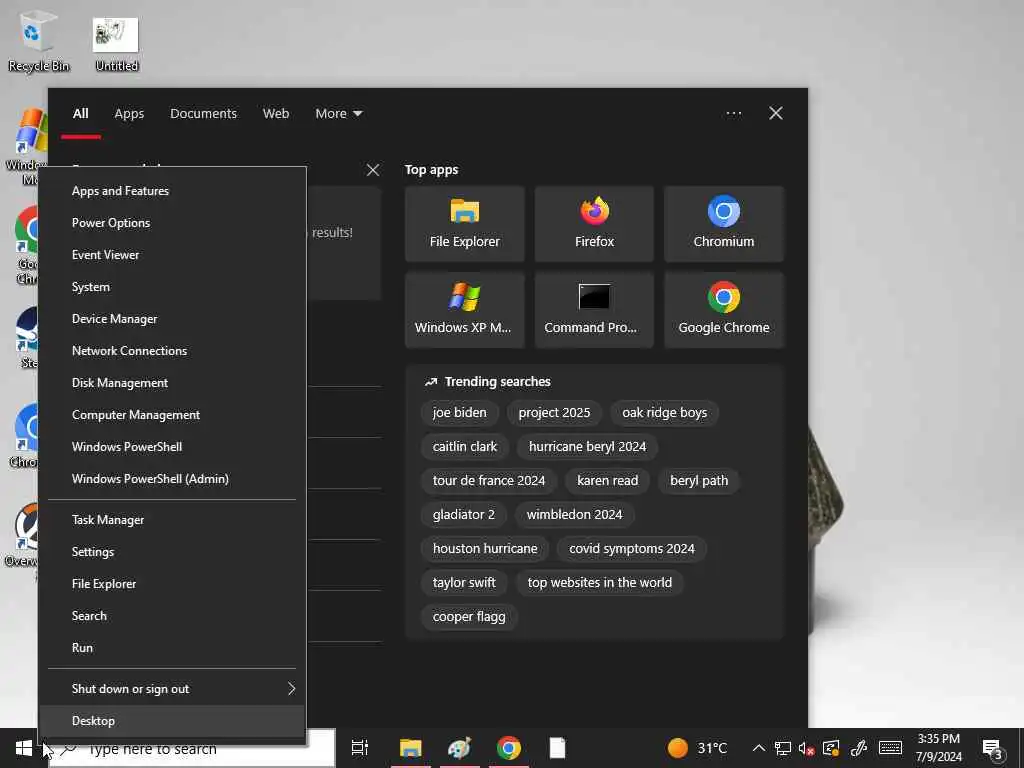Open the notification center icon
The width and height of the screenshot is (1024, 768).
[991, 749]
